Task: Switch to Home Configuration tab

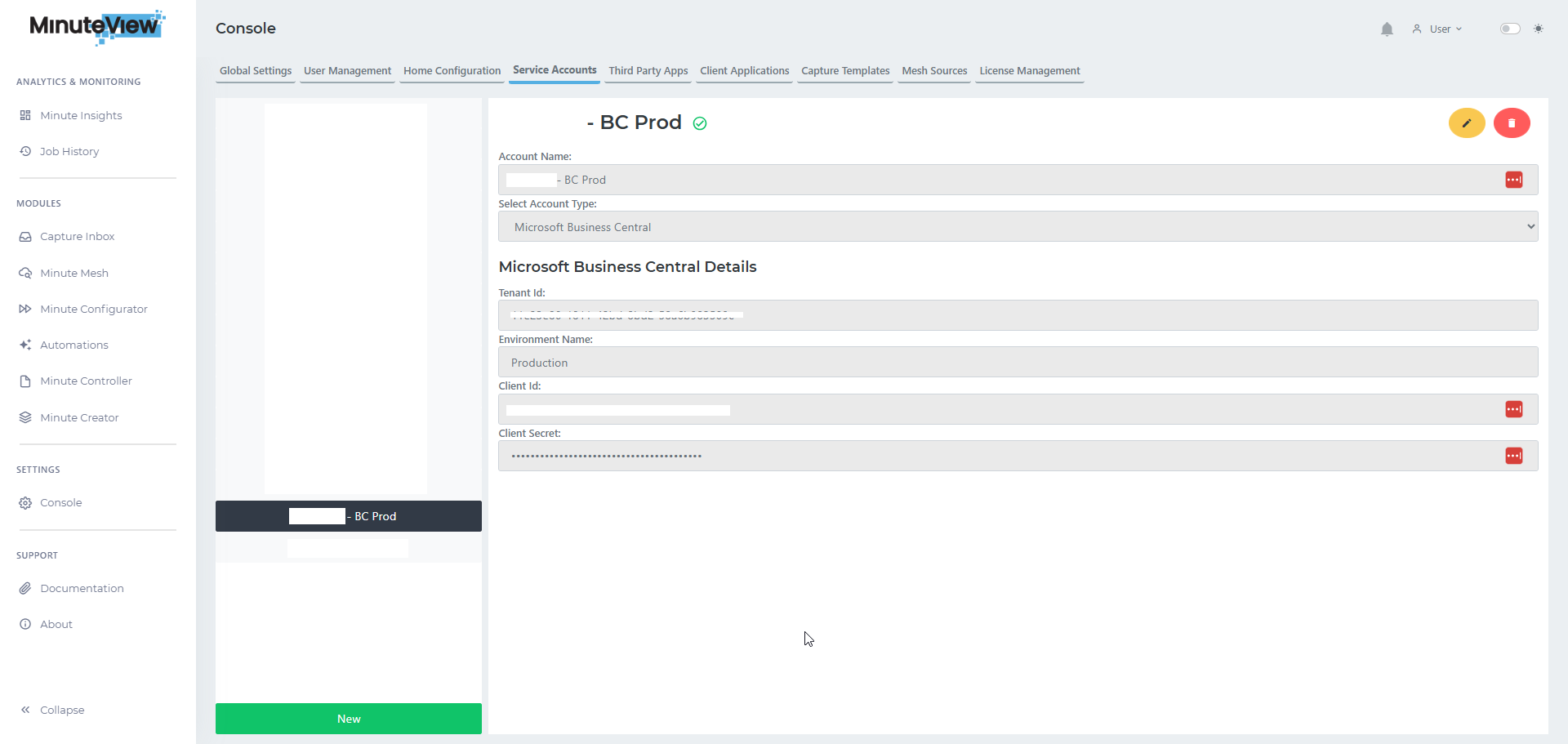Action: click(x=452, y=71)
